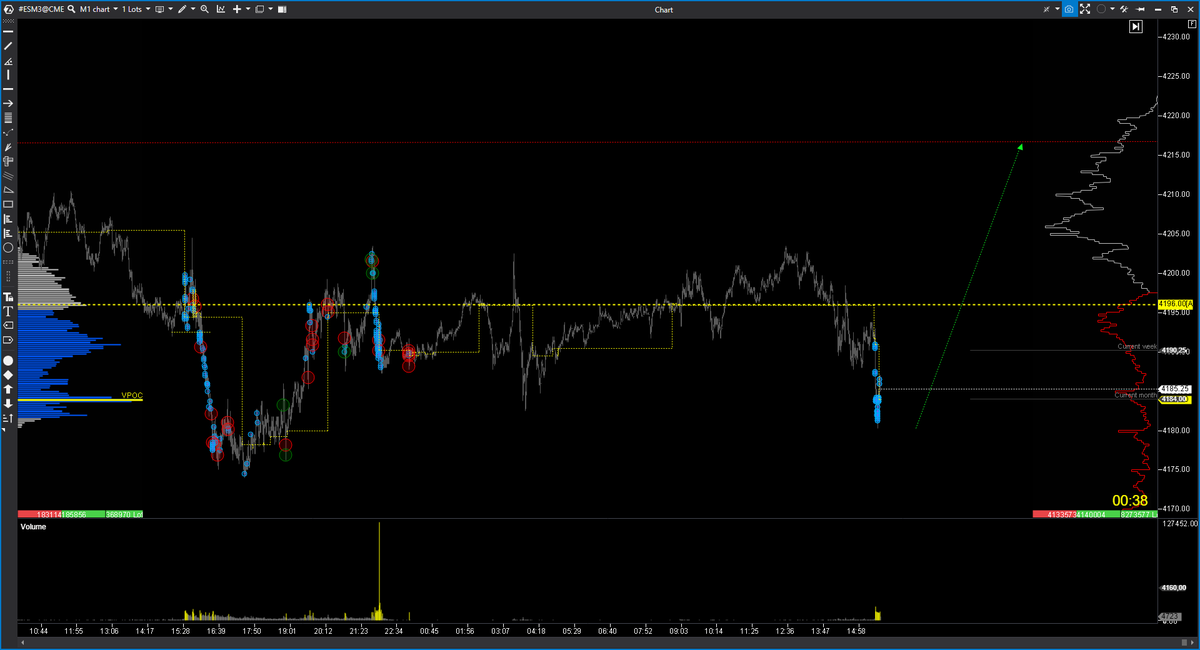Select the rectangle shape tool

[8, 204]
